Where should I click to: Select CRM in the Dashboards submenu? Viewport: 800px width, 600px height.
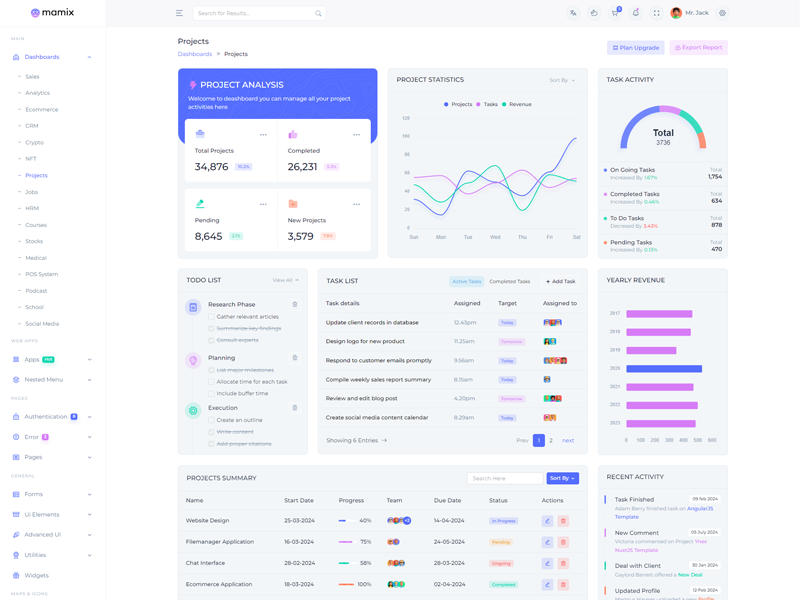(32, 126)
